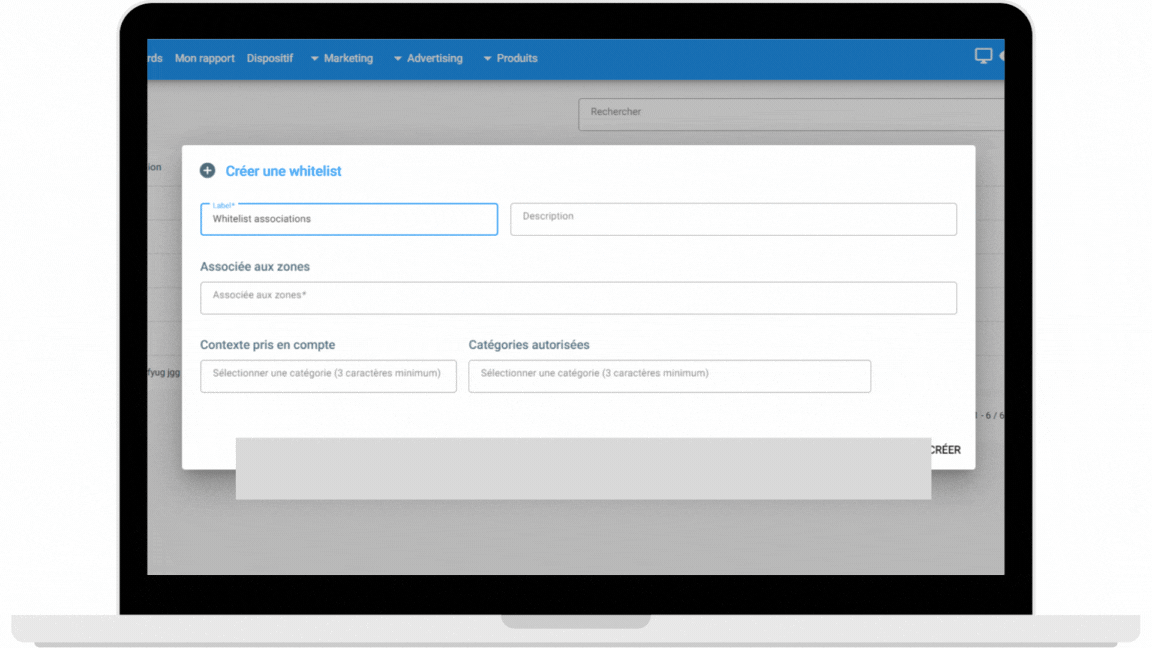Open the Mon rapport menu item

pyautogui.click(x=204, y=58)
